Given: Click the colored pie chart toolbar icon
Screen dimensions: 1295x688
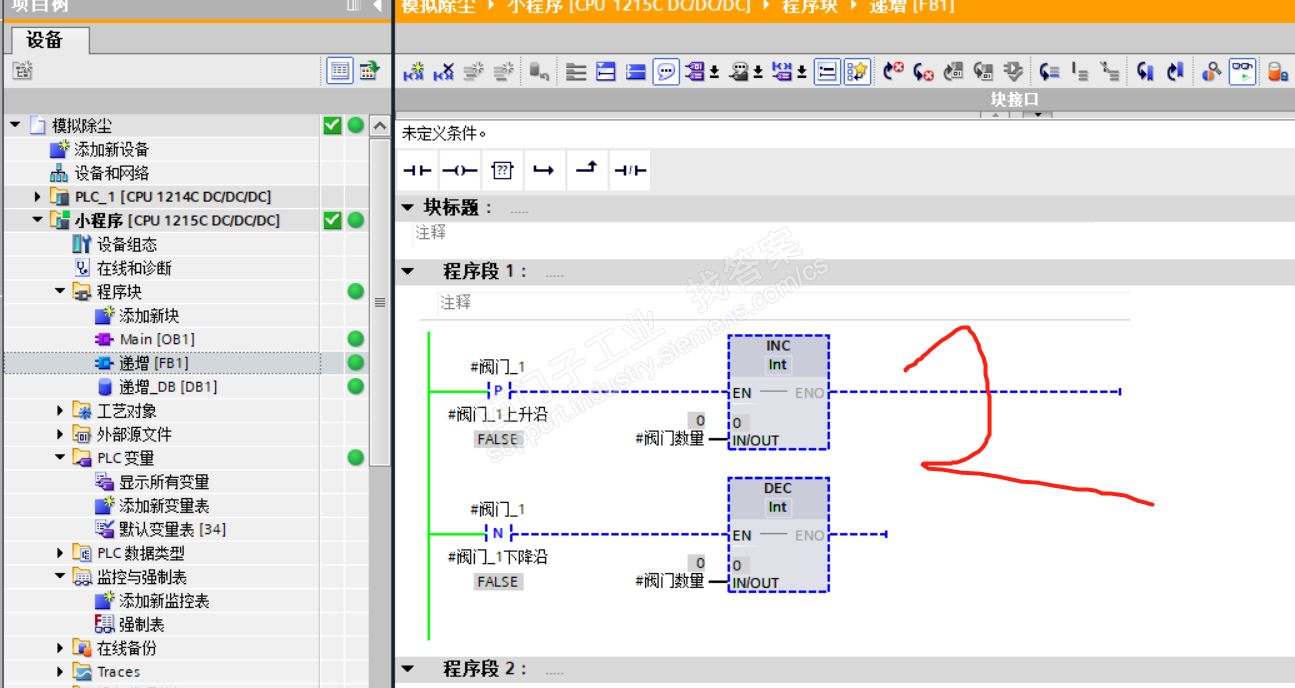Looking at the screenshot, I should point(1212,72).
